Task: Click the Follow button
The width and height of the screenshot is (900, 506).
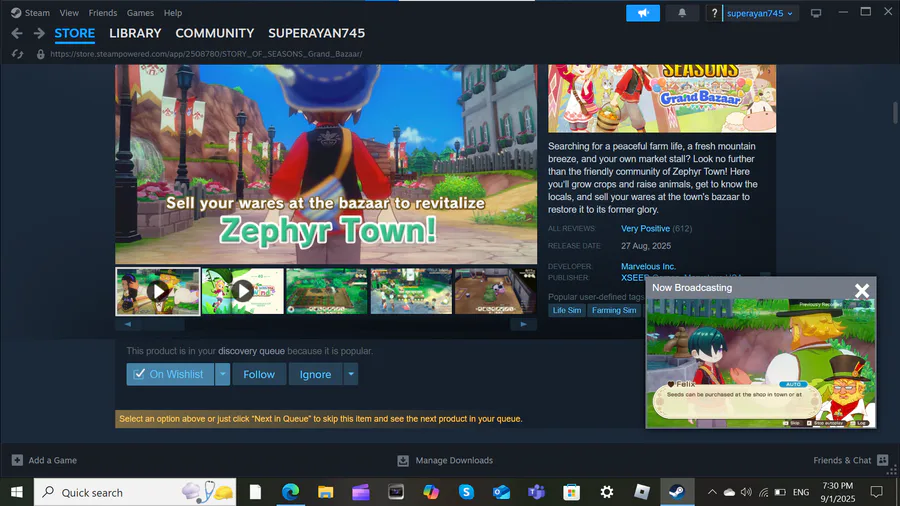Action: coord(259,374)
